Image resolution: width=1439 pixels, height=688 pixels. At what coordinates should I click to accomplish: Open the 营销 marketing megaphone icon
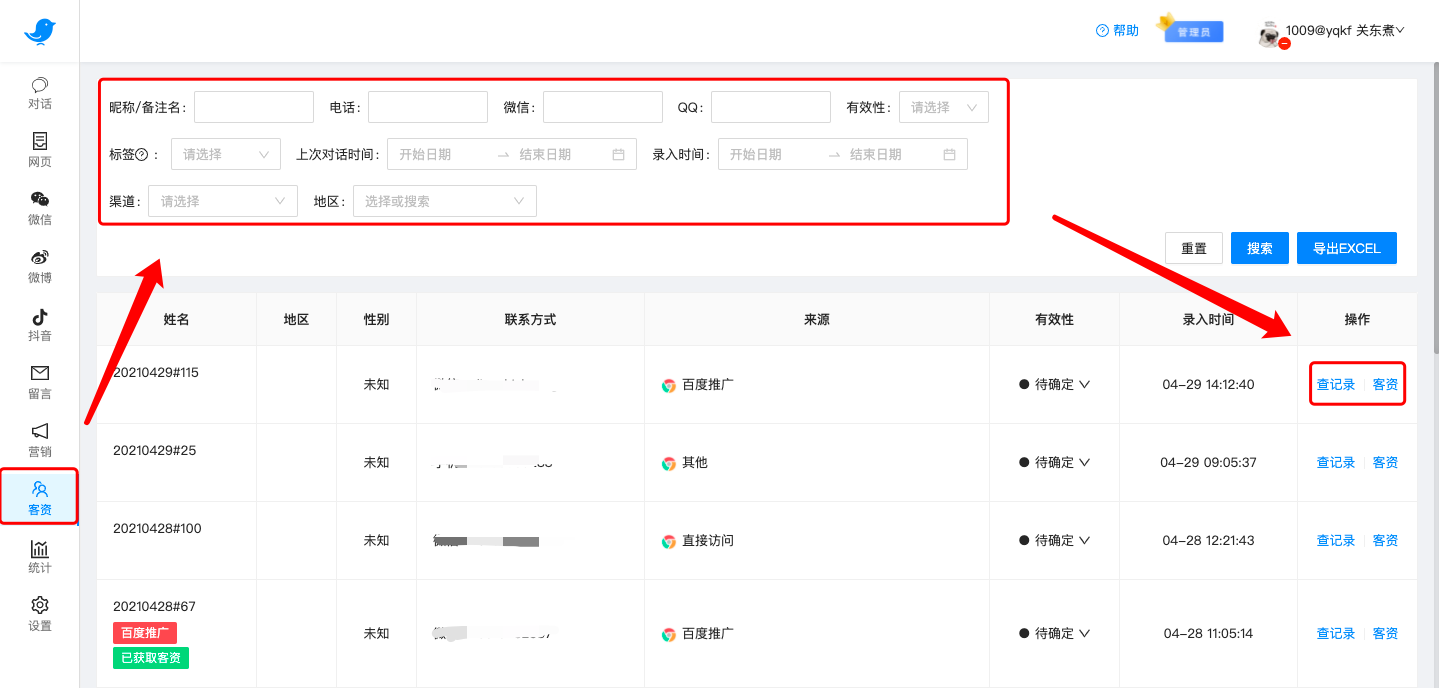40,440
